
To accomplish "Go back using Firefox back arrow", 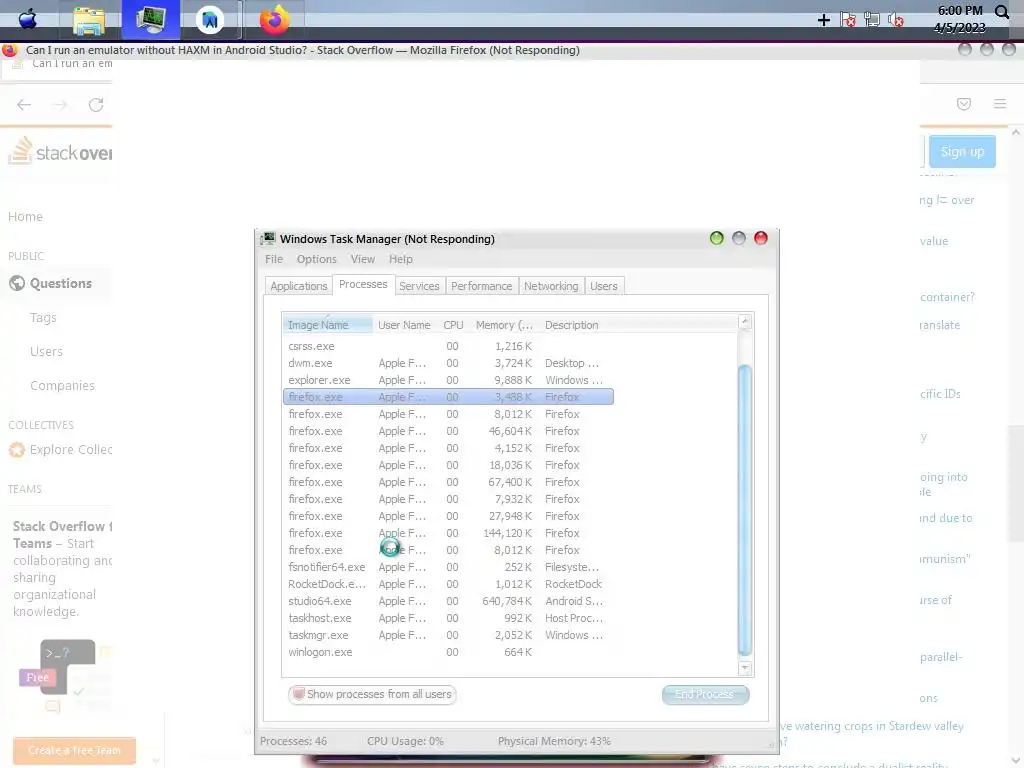I will click(24, 104).
